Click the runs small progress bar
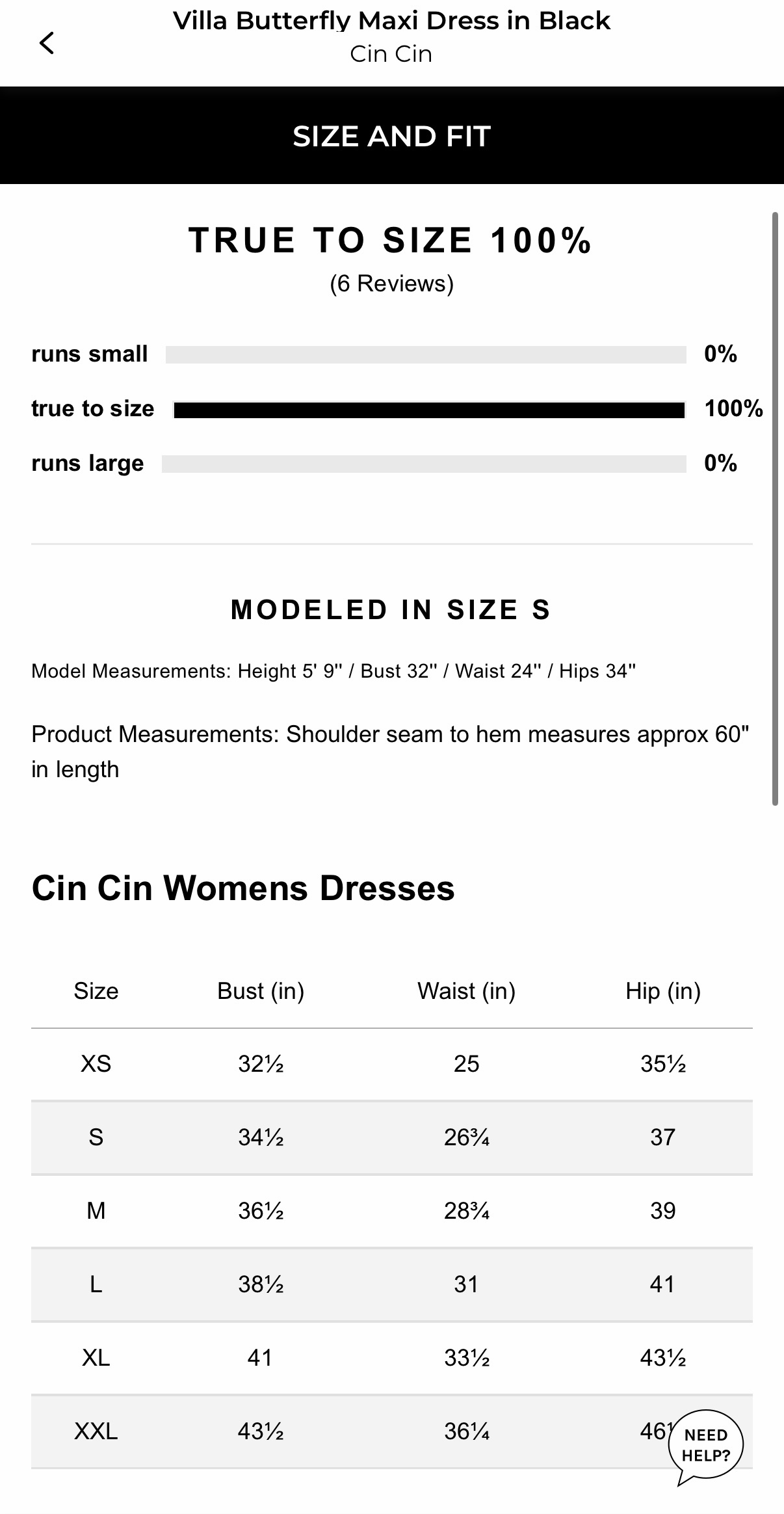 (426, 354)
